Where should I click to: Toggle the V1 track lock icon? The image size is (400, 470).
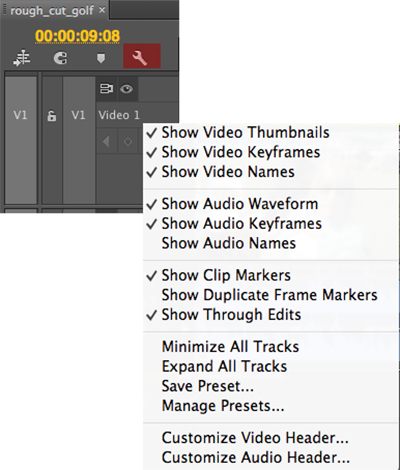(x=52, y=116)
